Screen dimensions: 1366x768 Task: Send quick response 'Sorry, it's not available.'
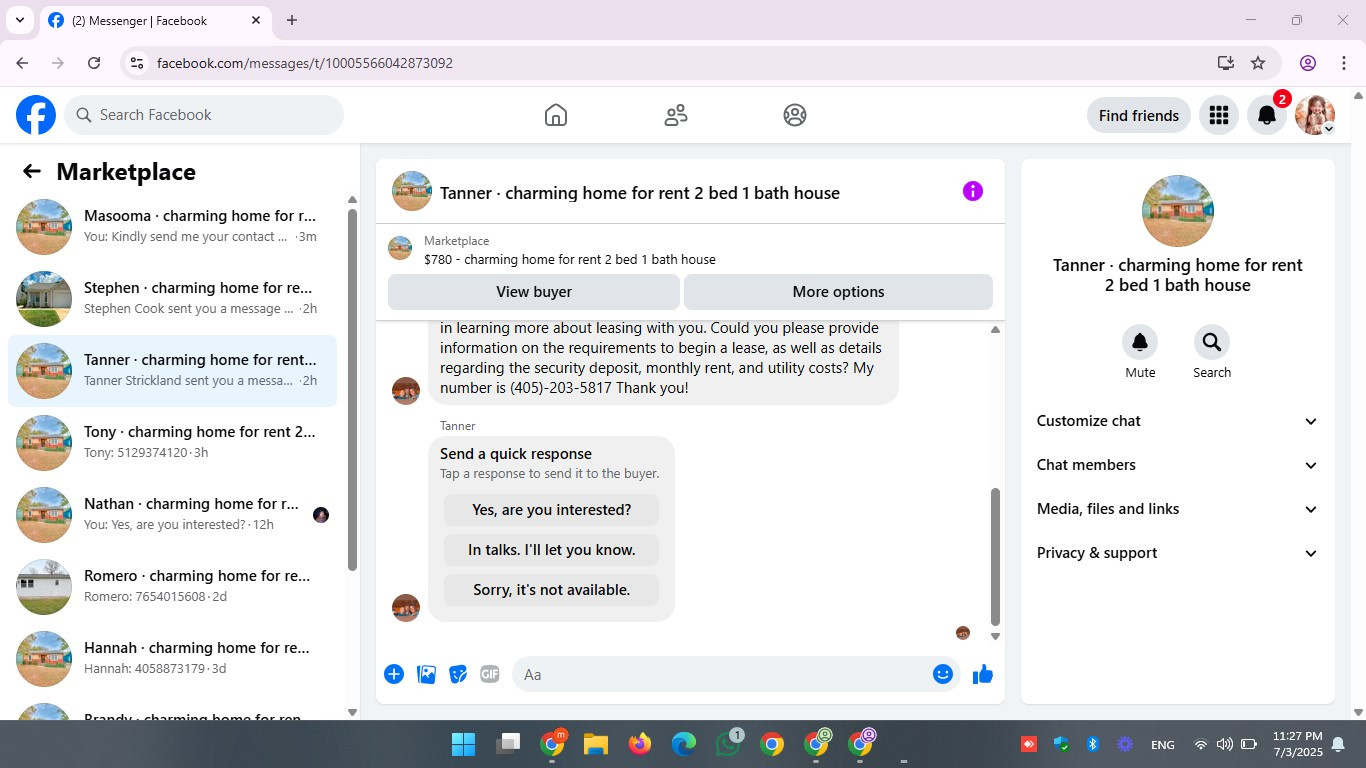point(551,590)
